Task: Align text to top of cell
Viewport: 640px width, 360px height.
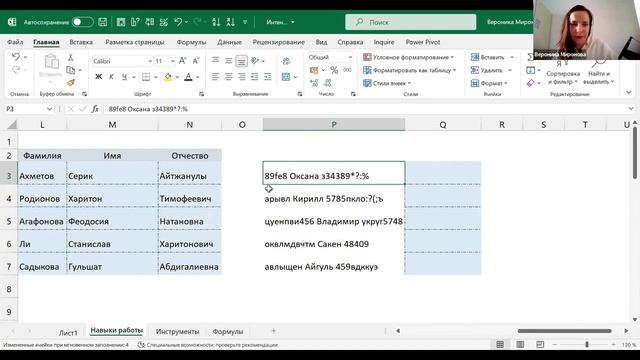Action: (216, 61)
